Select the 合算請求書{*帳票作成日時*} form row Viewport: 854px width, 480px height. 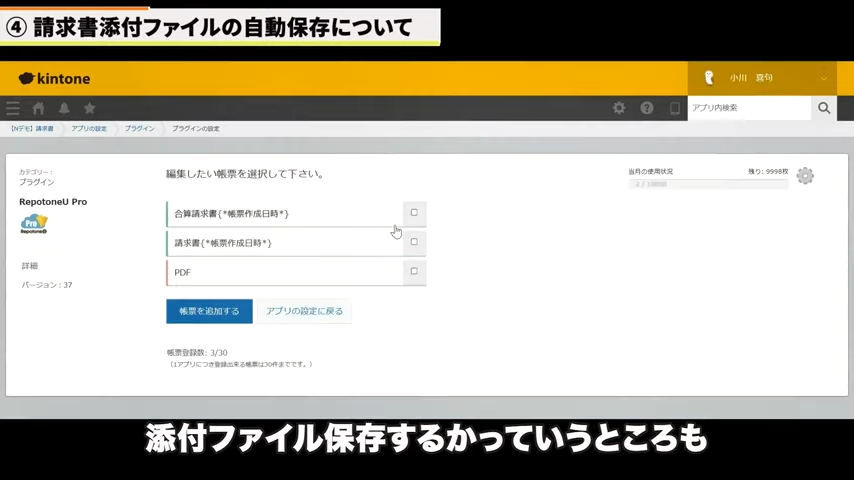[x=284, y=214]
